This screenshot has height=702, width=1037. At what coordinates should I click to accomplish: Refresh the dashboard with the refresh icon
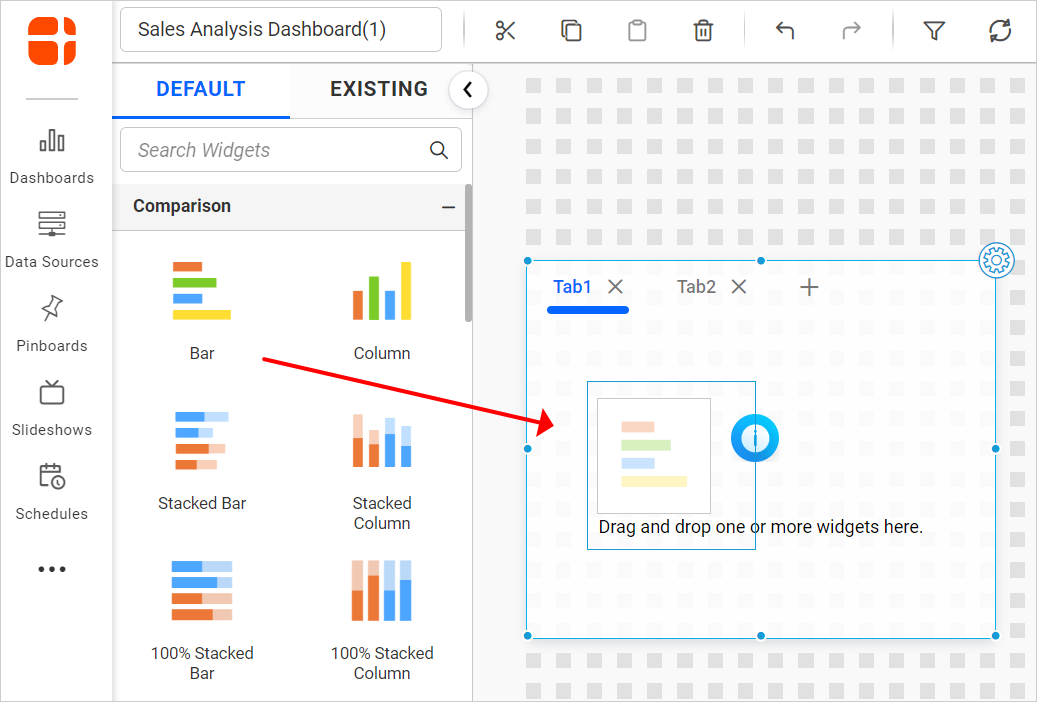pos(1000,31)
